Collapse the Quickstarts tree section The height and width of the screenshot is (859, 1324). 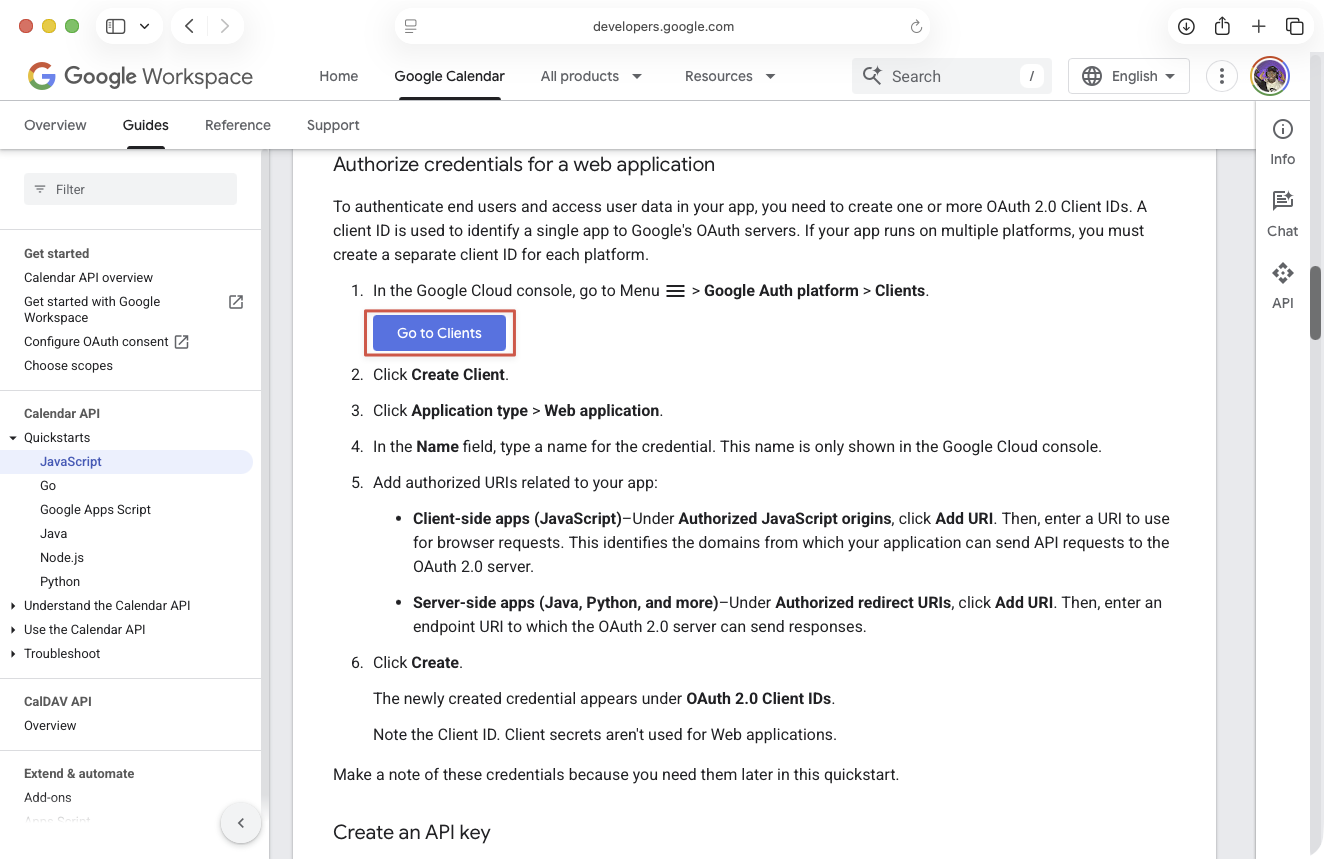click(x=13, y=438)
